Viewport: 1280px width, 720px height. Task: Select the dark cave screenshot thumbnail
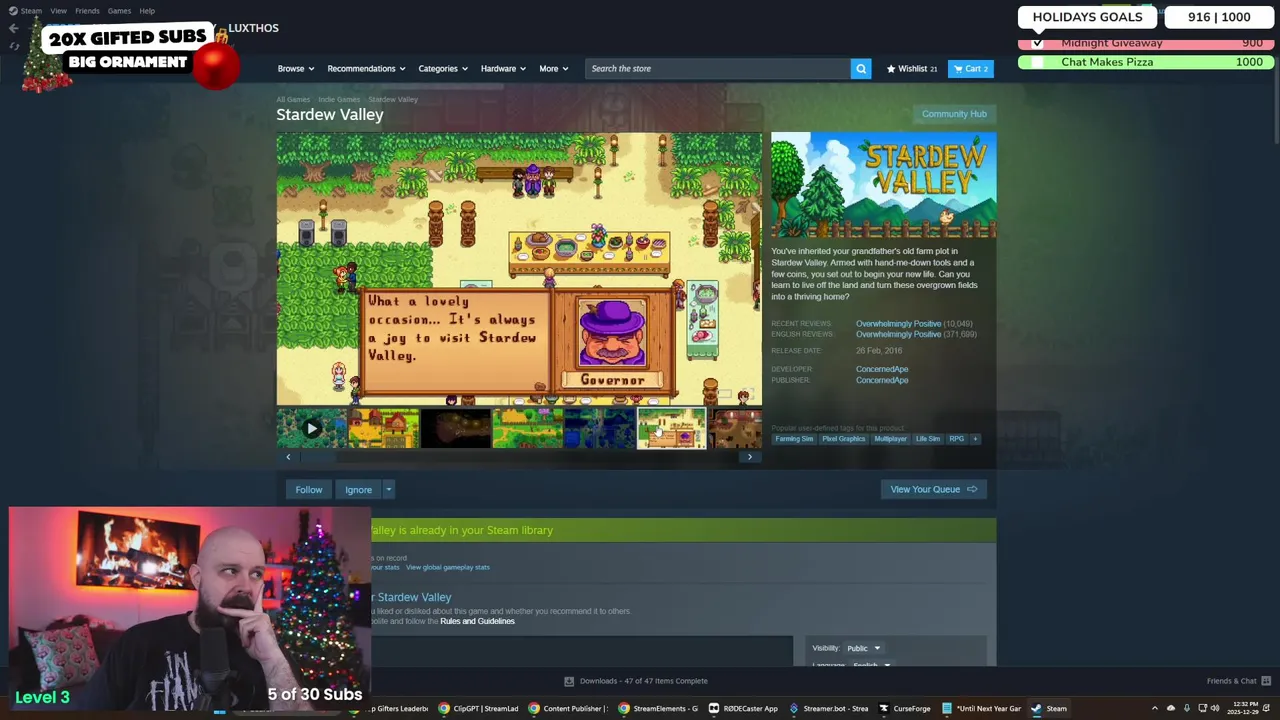[x=456, y=429]
